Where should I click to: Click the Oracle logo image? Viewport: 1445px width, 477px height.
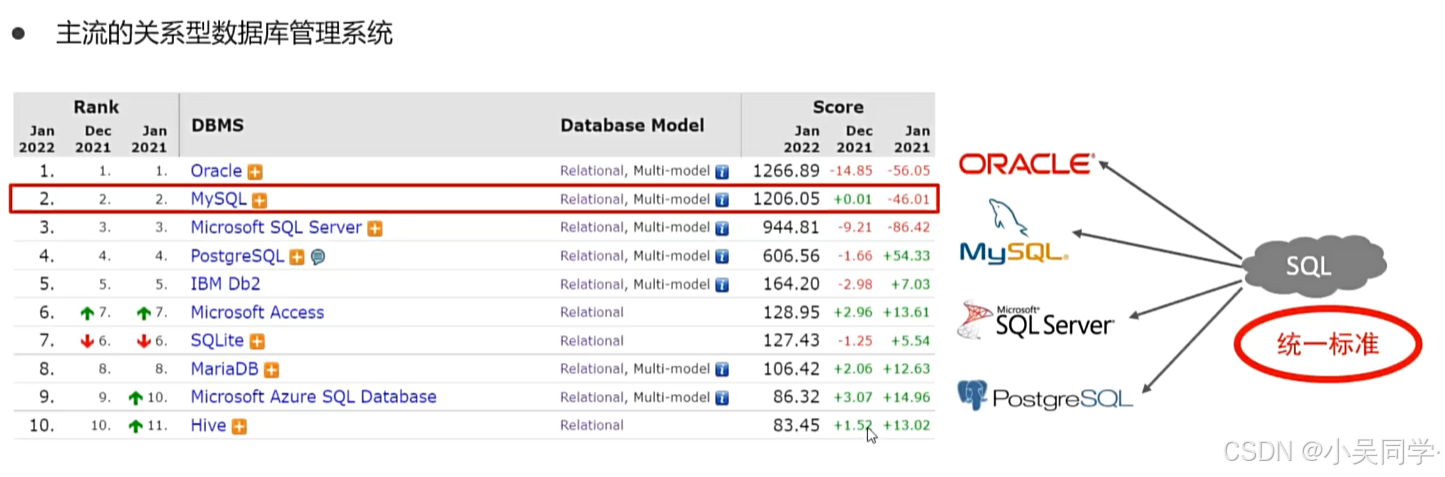1027,164
